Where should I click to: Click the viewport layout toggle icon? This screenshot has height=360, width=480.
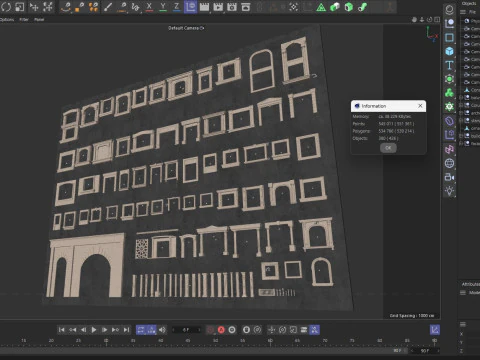click(437, 20)
